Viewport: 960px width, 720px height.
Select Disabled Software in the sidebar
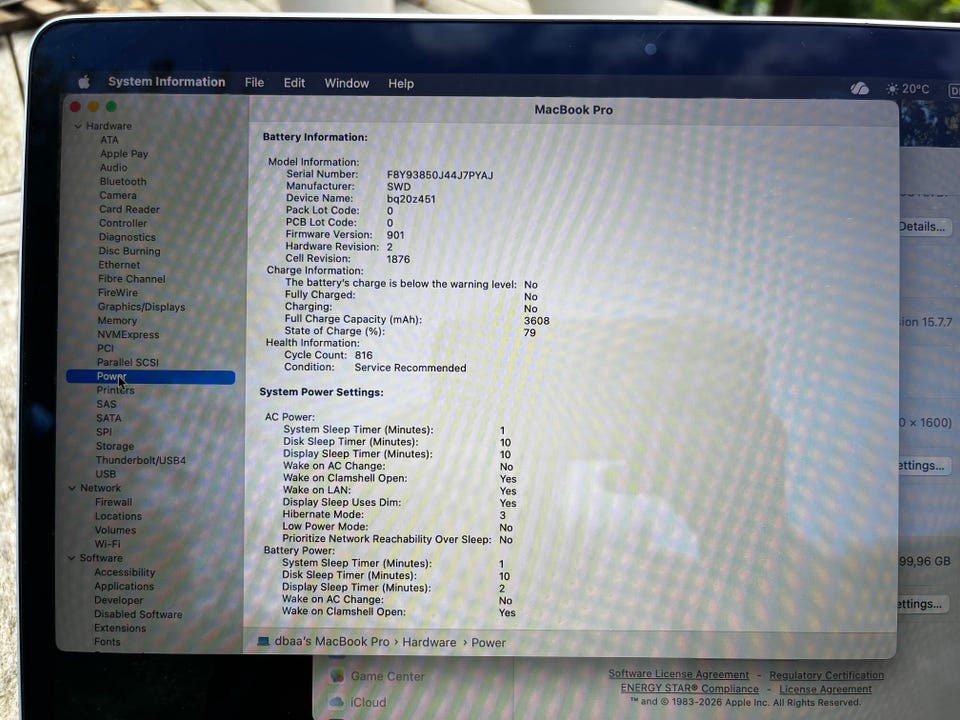(x=138, y=614)
